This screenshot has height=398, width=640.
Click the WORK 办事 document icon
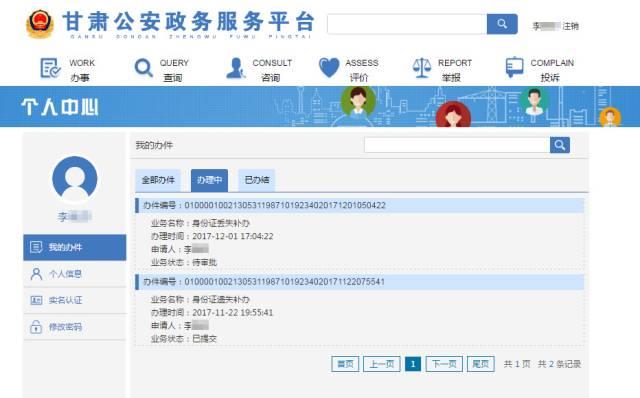[x=50, y=68]
